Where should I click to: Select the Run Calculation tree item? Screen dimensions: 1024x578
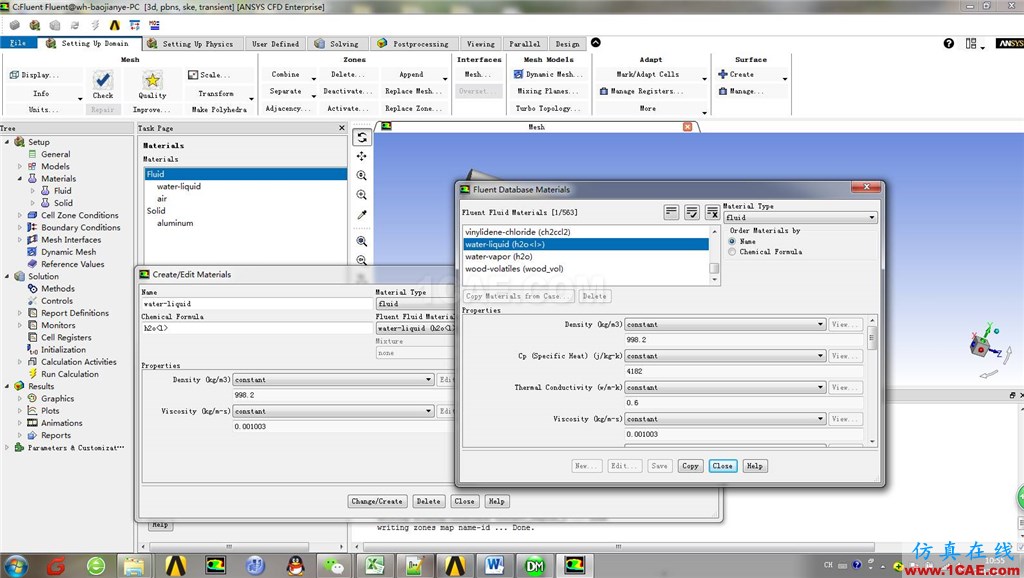[70, 374]
